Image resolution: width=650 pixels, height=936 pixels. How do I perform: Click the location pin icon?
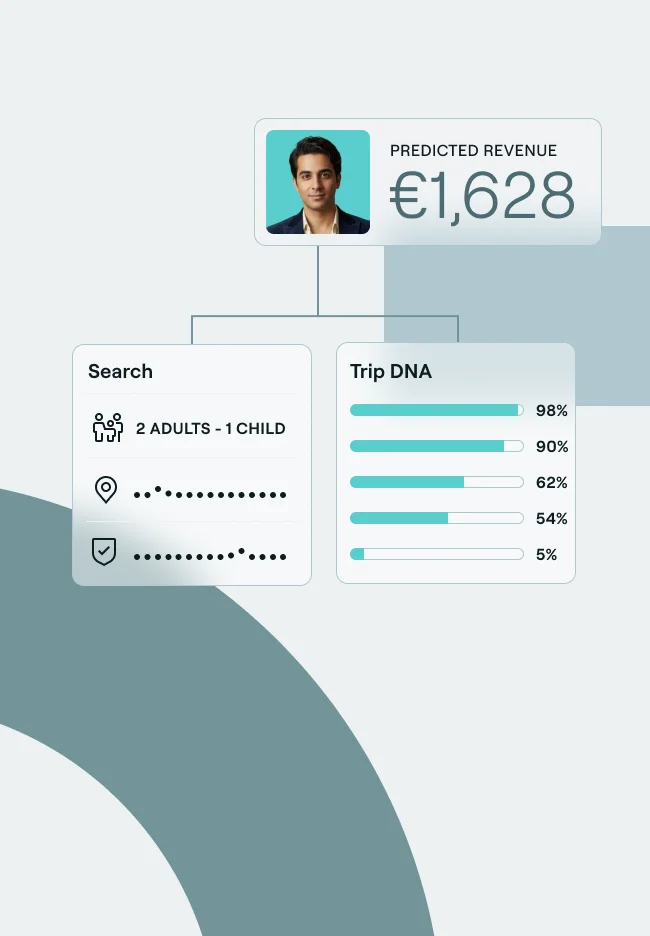105,490
